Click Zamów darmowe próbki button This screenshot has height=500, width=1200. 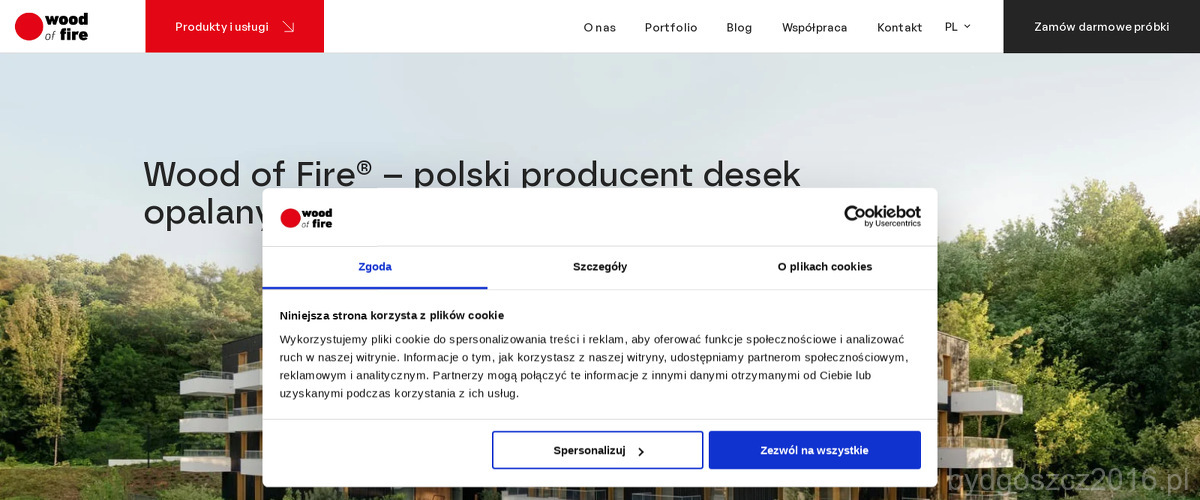click(1101, 26)
